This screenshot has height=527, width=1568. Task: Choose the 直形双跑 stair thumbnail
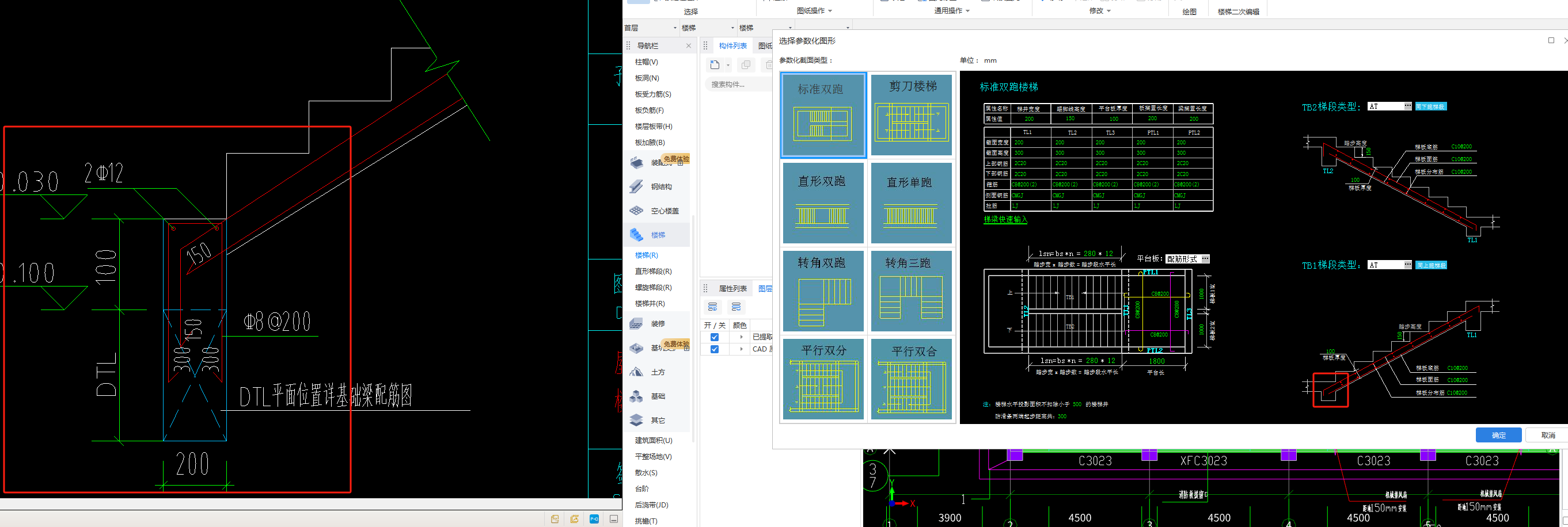pos(823,203)
